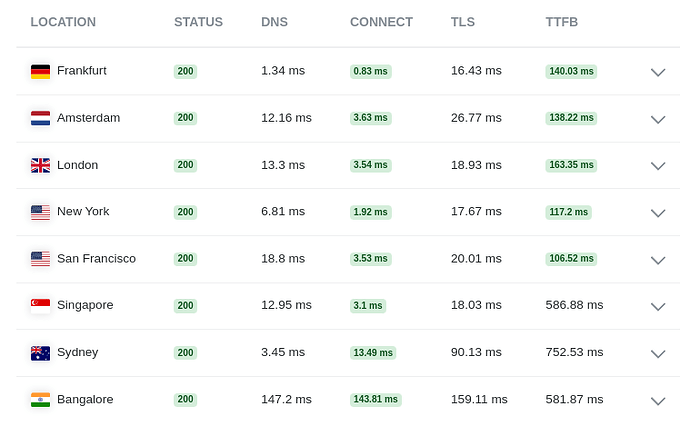Click the 200 status badge for Singapore
This screenshot has height=436, width=690.
point(185,306)
